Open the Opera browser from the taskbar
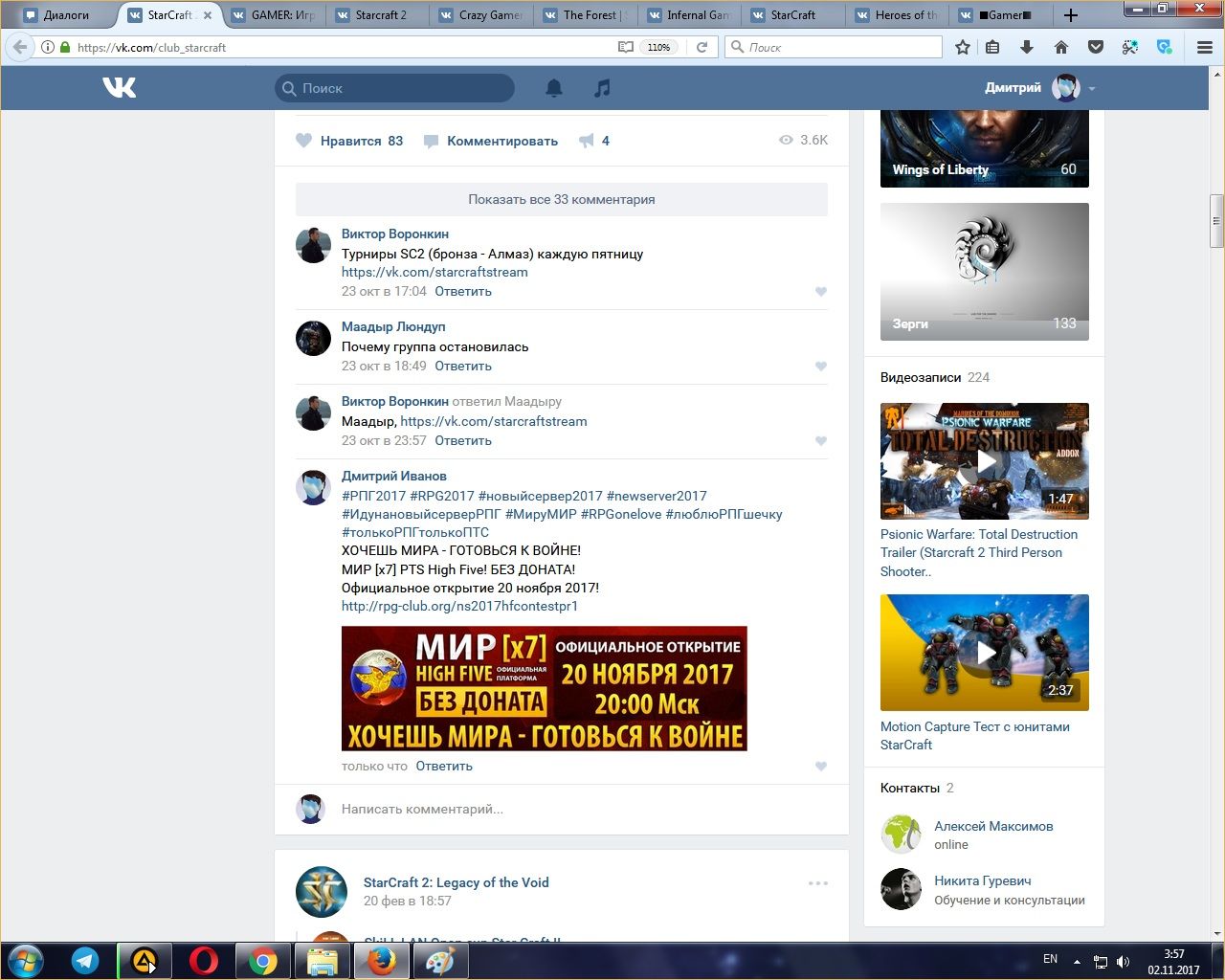The width and height of the screenshot is (1225, 980). click(x=204, y=961)
